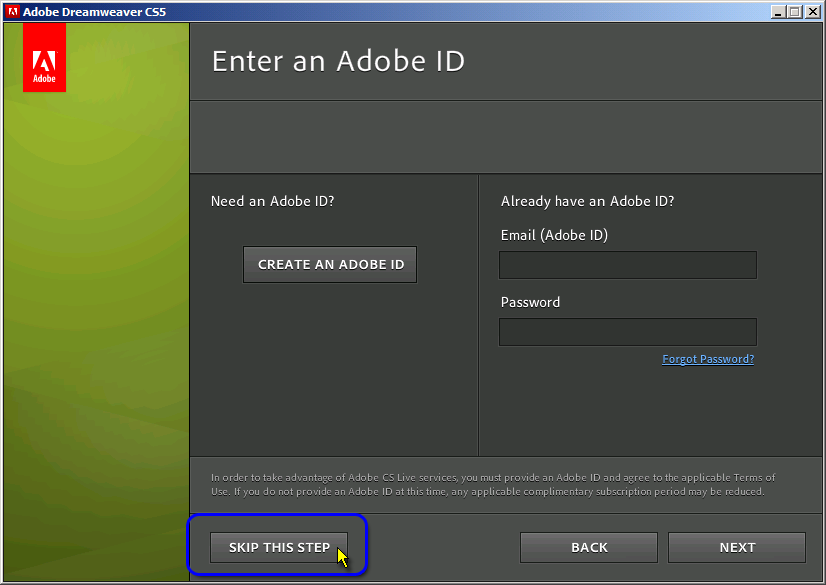The height and width of the screenshot is (585, 826).
Task: Maximize the Adobe Dreamweaver CS5 window
Action: (x=795, y=12)
